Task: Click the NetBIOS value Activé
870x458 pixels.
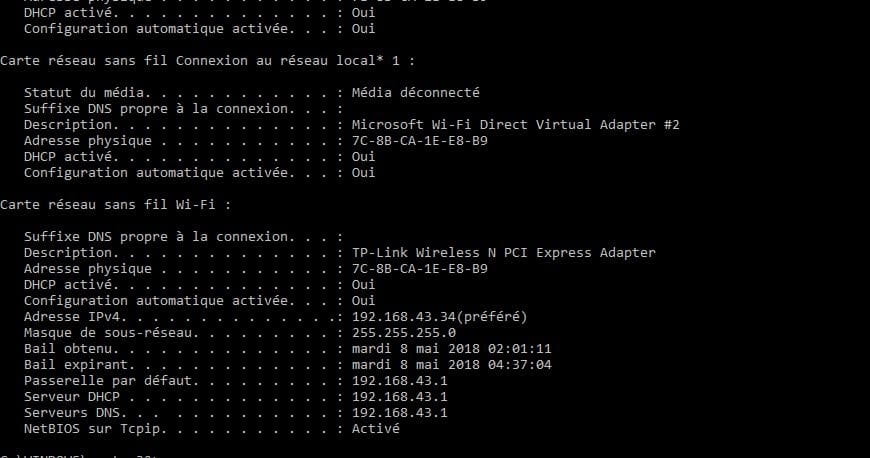Action: tap(376, 429)
